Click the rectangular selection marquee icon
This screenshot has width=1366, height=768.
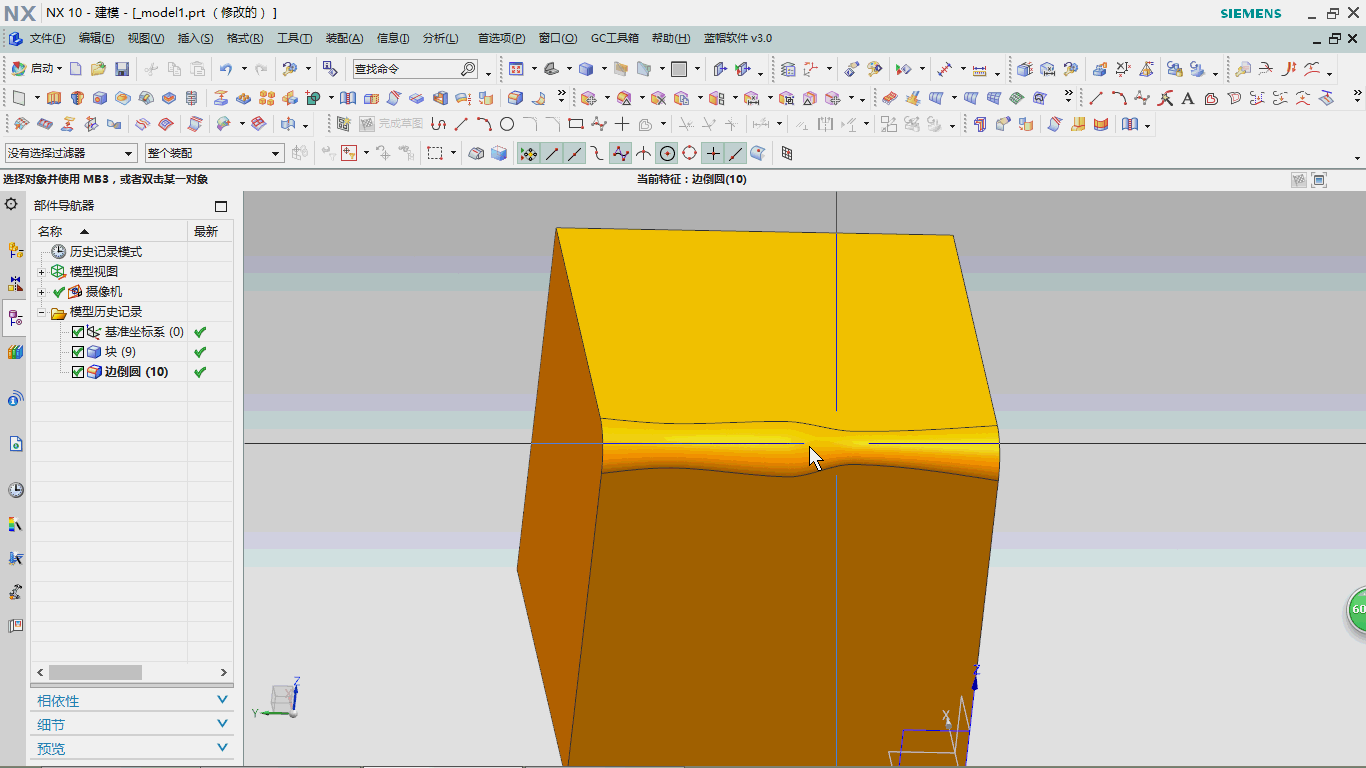[434, 153]
